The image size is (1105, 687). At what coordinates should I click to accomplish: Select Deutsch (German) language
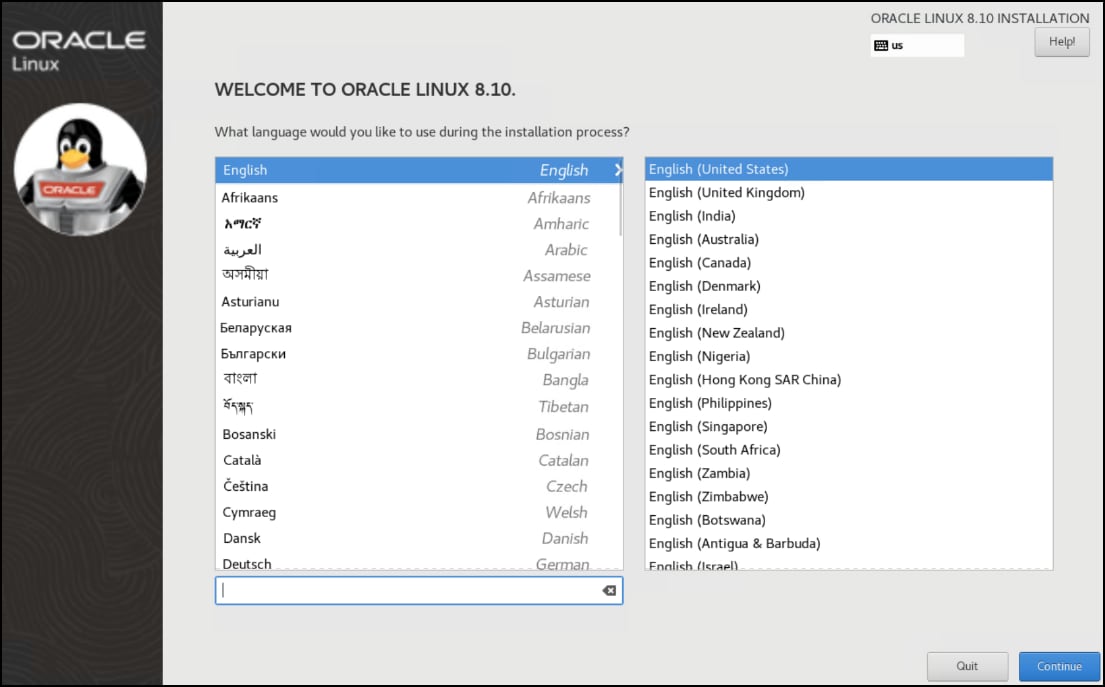pos(419,562)
